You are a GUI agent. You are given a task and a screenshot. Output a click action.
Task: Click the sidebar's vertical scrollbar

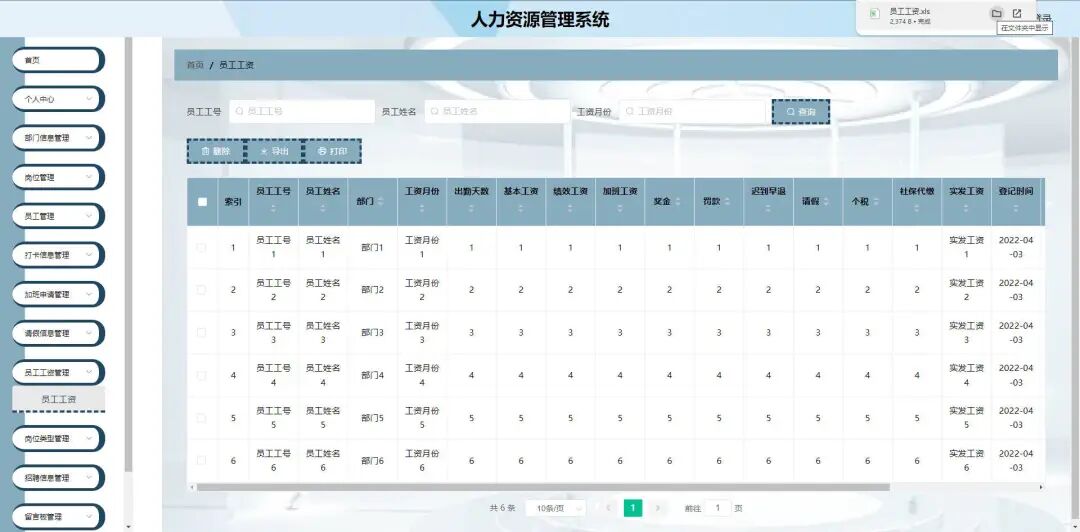(x=128, y=254)
